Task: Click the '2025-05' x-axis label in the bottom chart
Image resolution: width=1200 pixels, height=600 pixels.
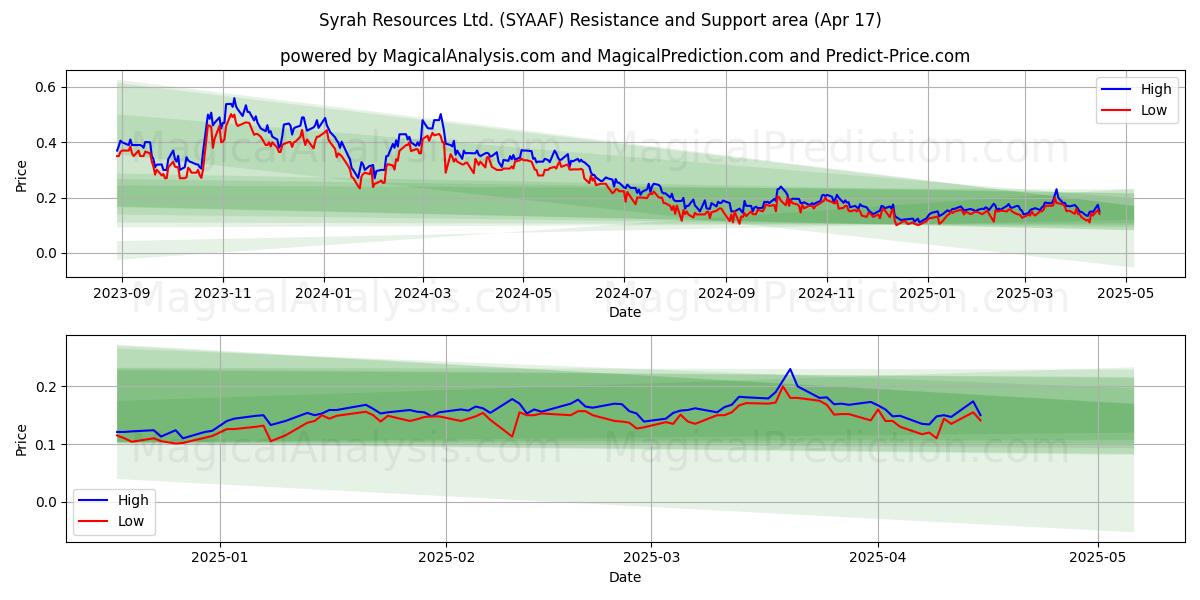Action: (1098, 560)
